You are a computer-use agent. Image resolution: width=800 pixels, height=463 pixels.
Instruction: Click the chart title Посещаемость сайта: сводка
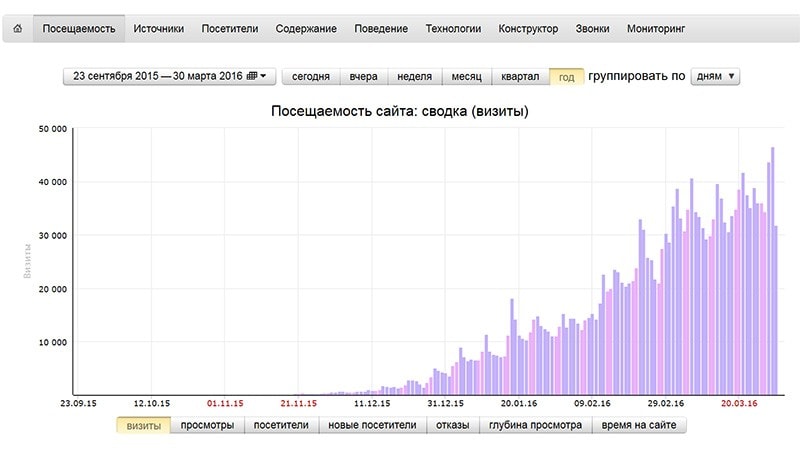pos(399,111)
